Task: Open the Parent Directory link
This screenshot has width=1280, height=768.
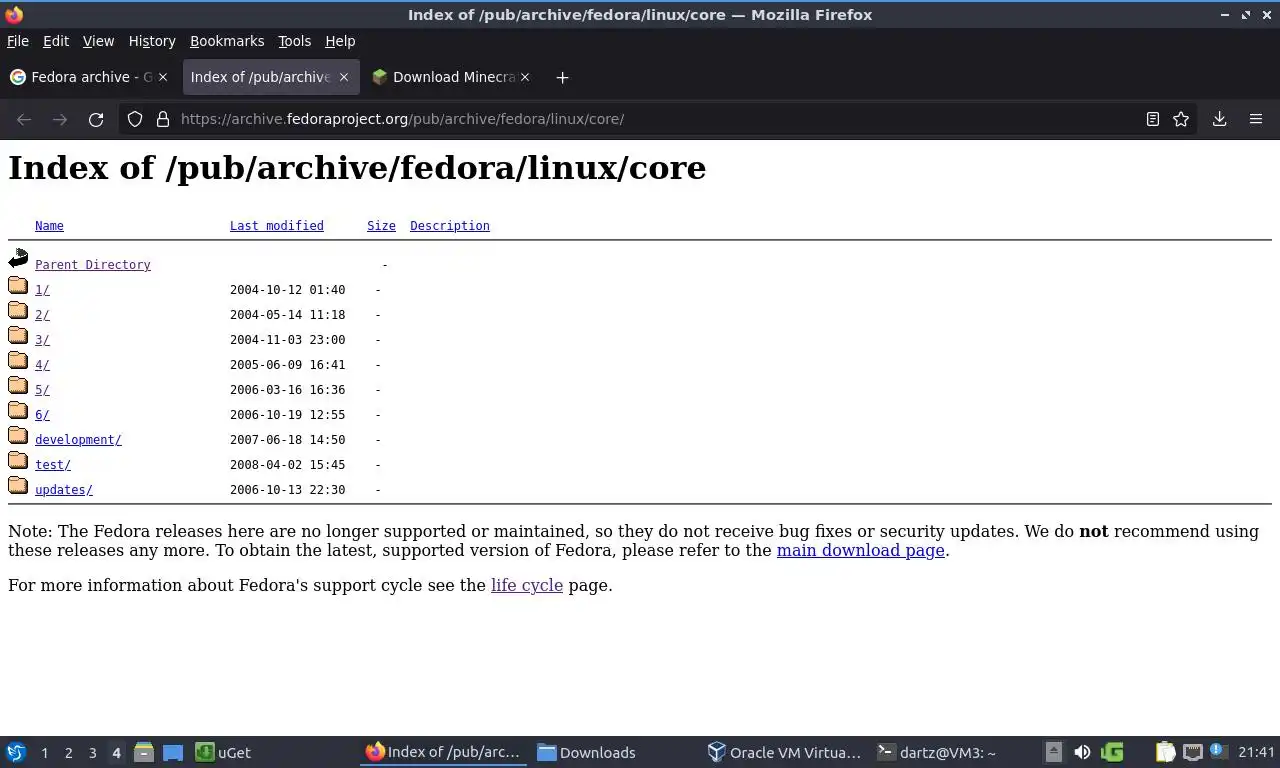Action: pyautogui.click(x=93, y=265)
